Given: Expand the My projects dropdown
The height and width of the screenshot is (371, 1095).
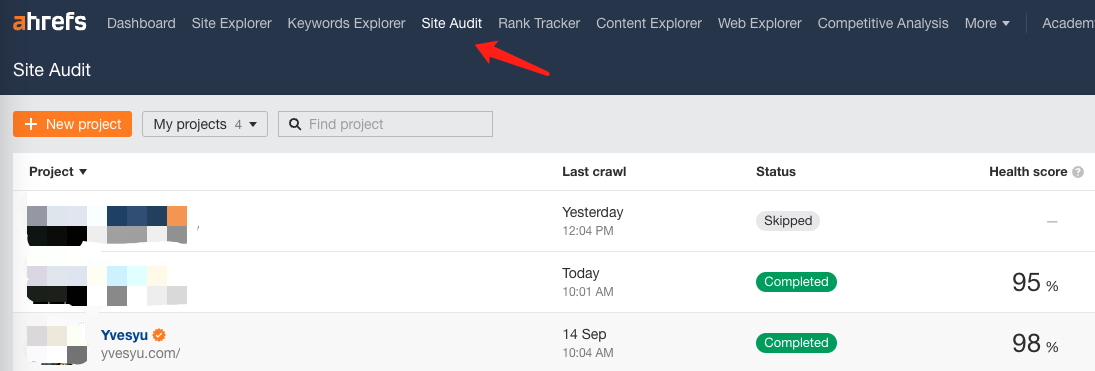Looking at the screenshot, I should 205,124.
